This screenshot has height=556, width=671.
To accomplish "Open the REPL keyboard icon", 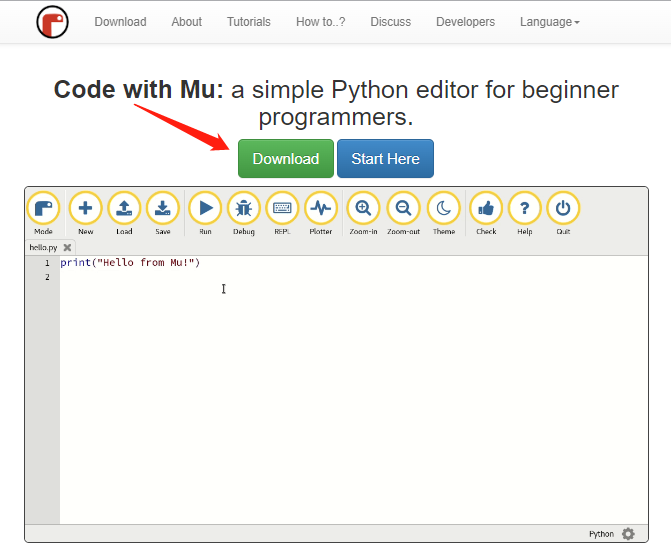I will tap(282, 209).
